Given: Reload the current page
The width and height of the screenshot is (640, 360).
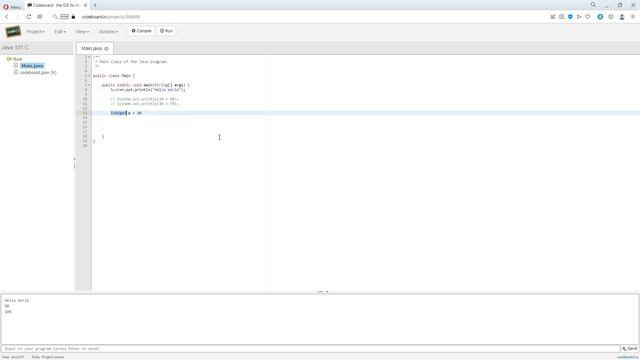Looking at the screenshot, I should [x=29, y=17].
